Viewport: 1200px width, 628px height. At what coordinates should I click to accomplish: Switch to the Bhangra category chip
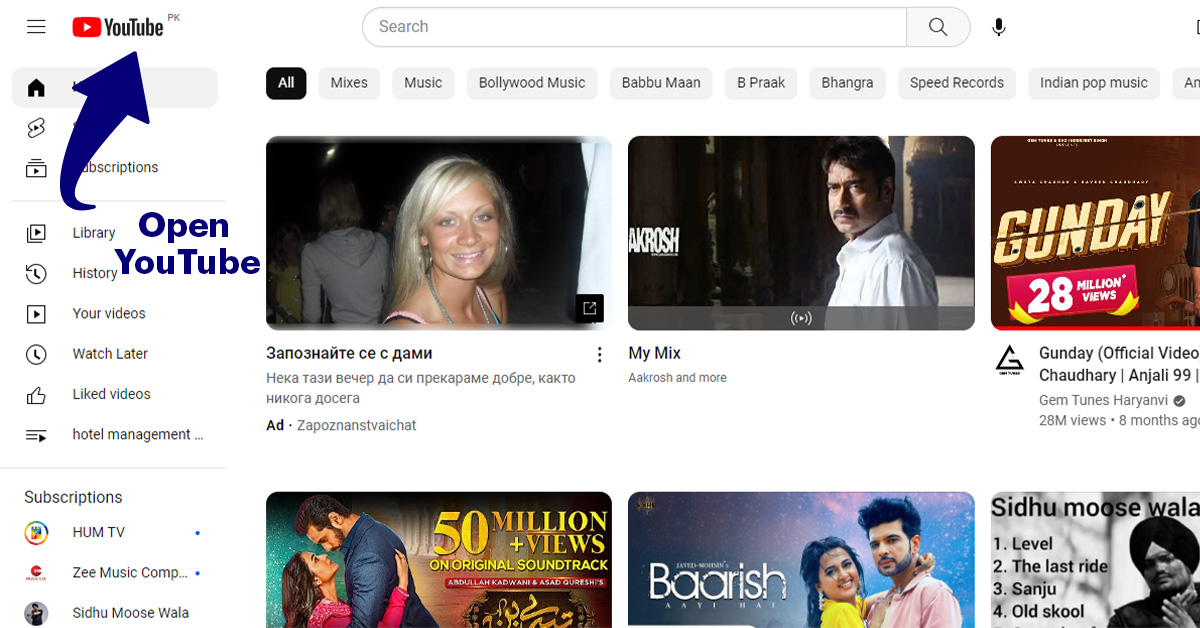tap(847, 83)
